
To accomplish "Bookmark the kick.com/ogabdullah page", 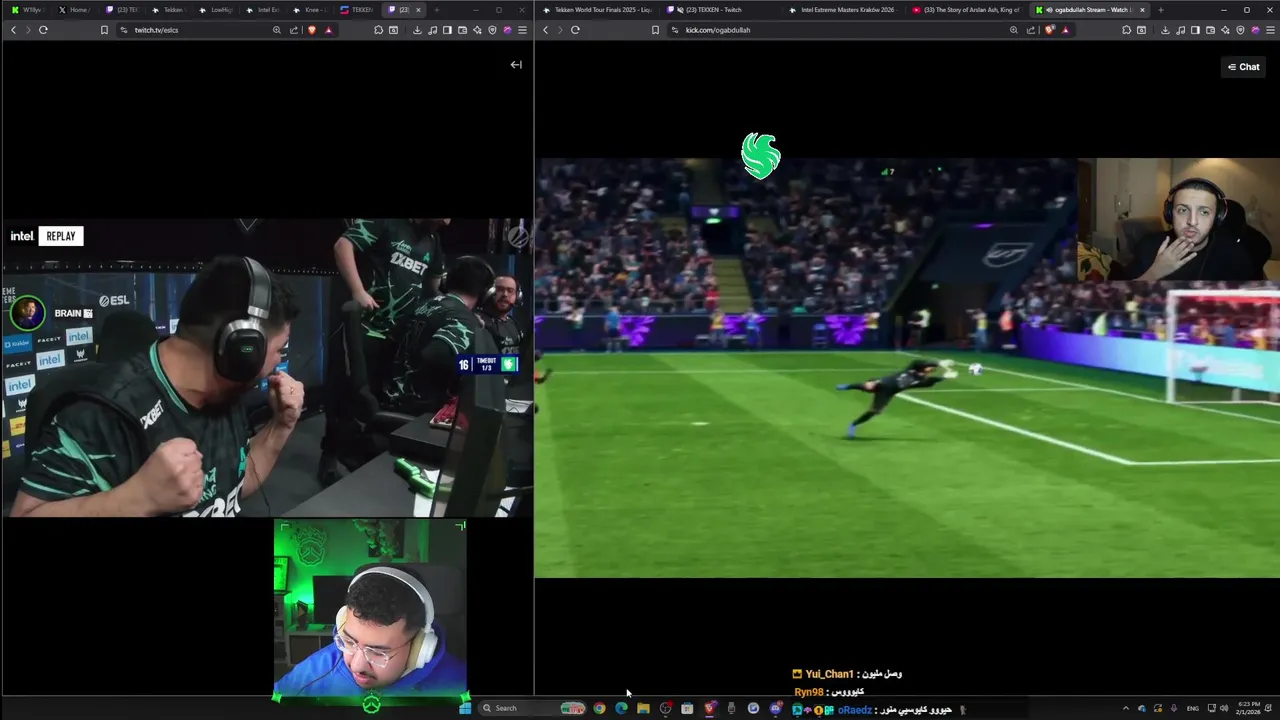I will click(x=655, y=30).
